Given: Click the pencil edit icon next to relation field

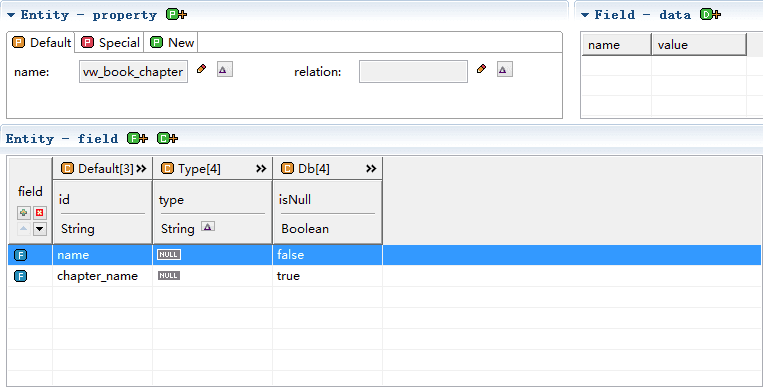Looking at the screenshot, I should pyautogui.click(x=481, y=69).
